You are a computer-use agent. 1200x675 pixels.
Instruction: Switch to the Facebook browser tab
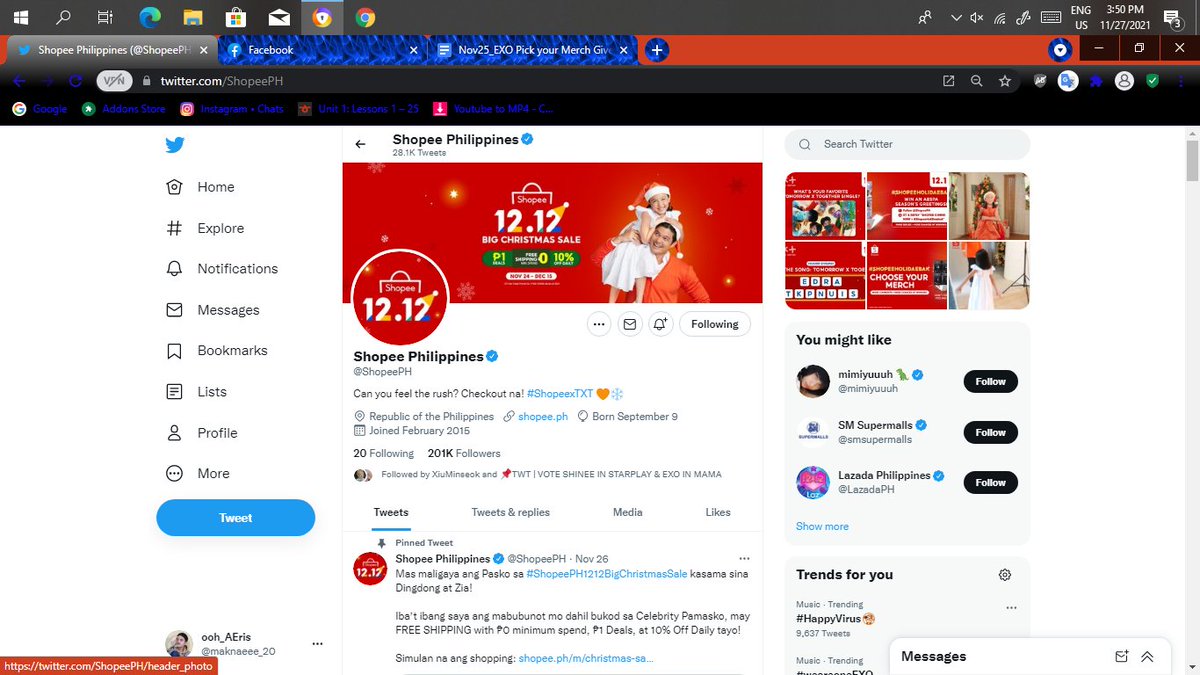319,50
